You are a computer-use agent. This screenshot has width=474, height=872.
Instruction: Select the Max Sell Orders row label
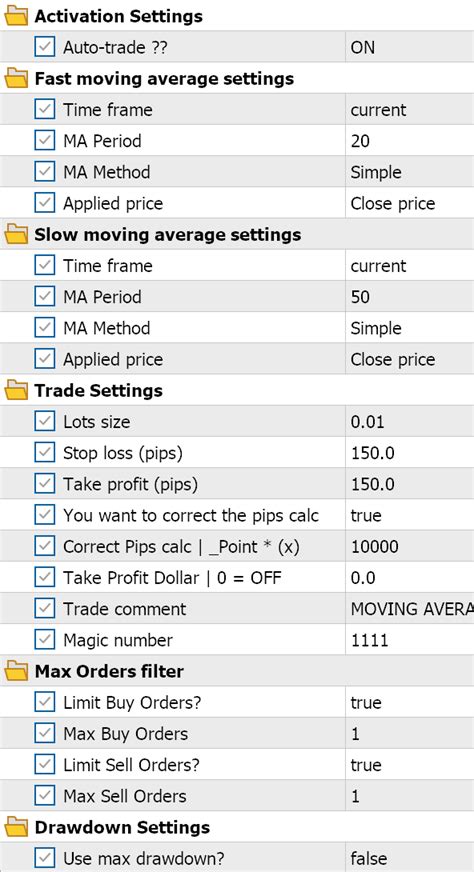tap(125, 796)
